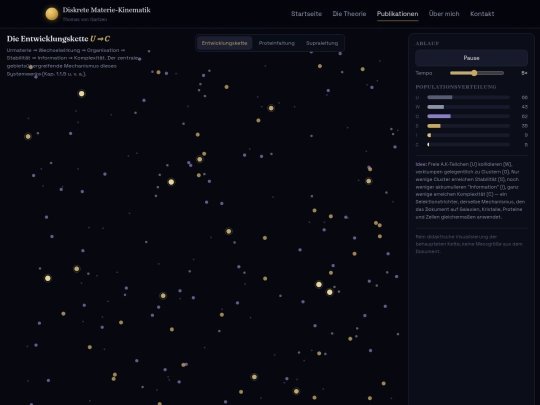Viewport: 540px width, 405px height.
Task: Select the Publikationen nav item
Action: [397, 14]
